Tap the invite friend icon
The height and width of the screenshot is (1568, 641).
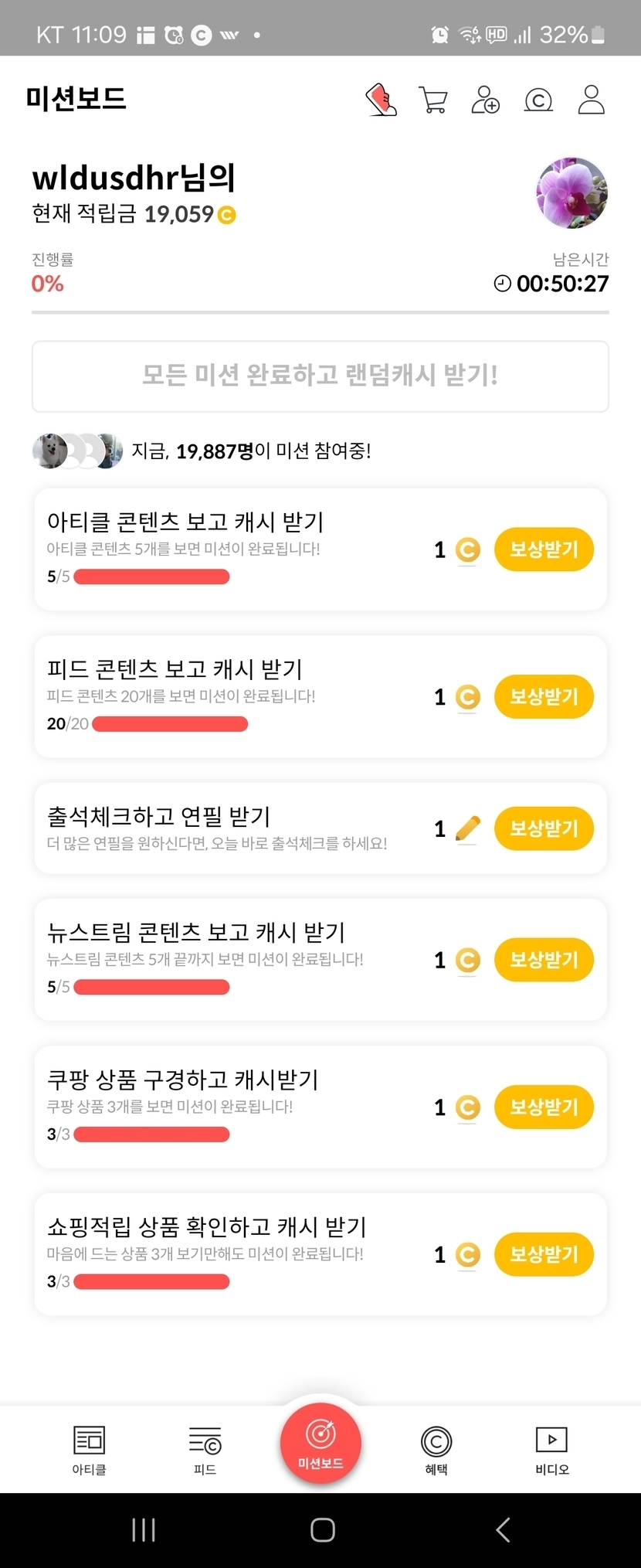(x=485, y=100)
